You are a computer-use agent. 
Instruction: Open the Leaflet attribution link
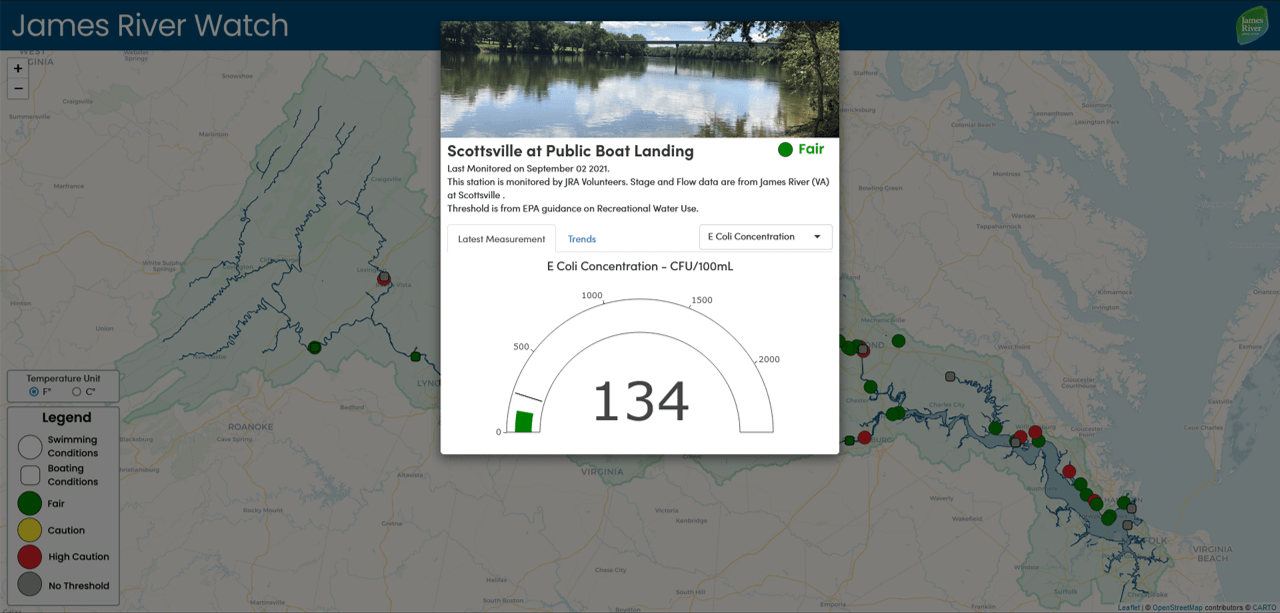(x=1128, y=608)
